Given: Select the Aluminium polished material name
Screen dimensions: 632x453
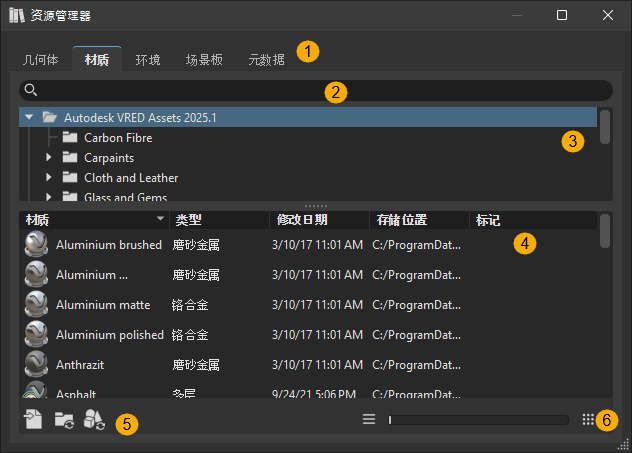Looking at the screenshot, I should pyautogui.click(x=110, y=335).
